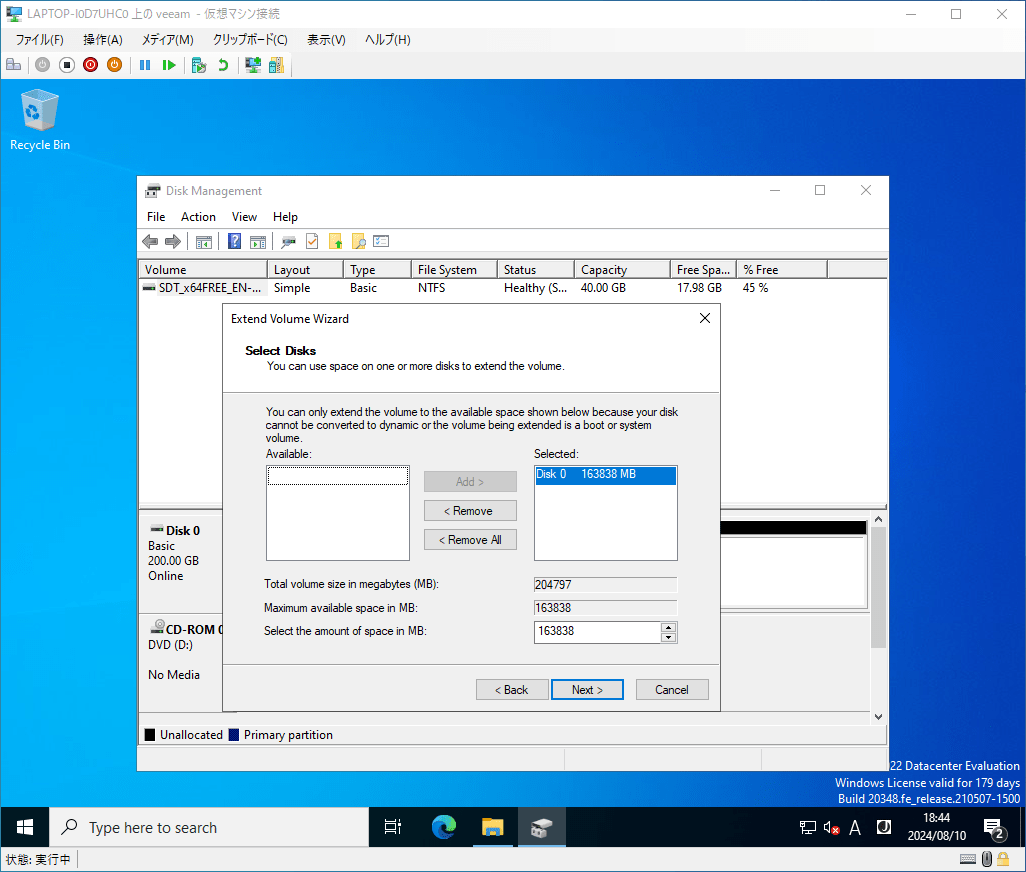This screenshot has width=1026, height=872.
Task: Click the amount of space in MB field
Action: coord(597,631)
